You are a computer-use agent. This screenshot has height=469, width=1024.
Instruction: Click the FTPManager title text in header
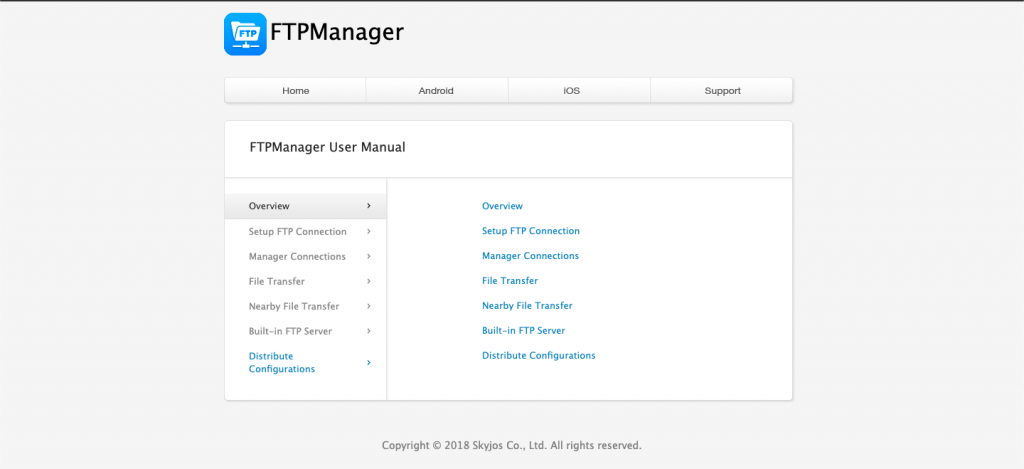tap(337, 32)
